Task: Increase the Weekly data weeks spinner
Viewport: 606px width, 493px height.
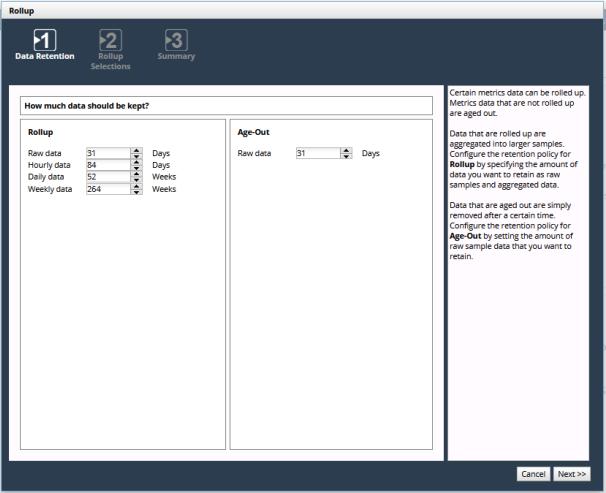Action: point(137,186)
